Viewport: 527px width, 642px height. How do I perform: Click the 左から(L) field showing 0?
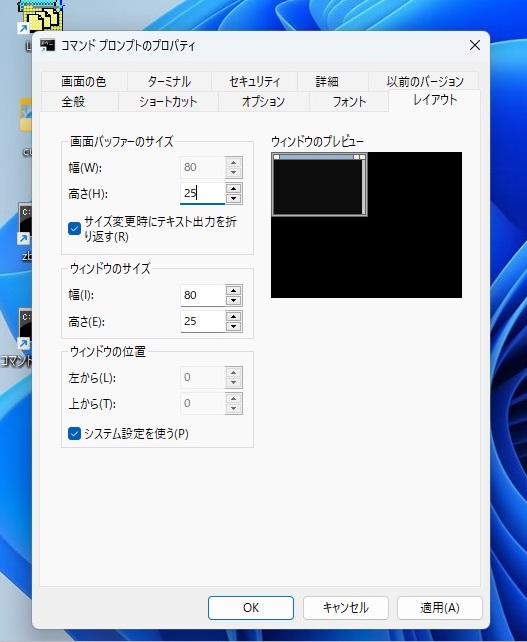(x=203, y=377)
